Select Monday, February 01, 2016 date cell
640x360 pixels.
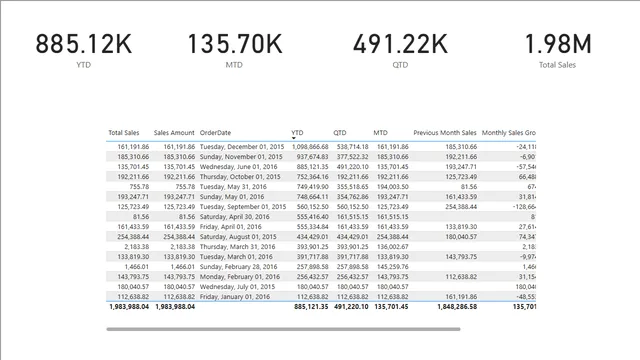[240, 277]
